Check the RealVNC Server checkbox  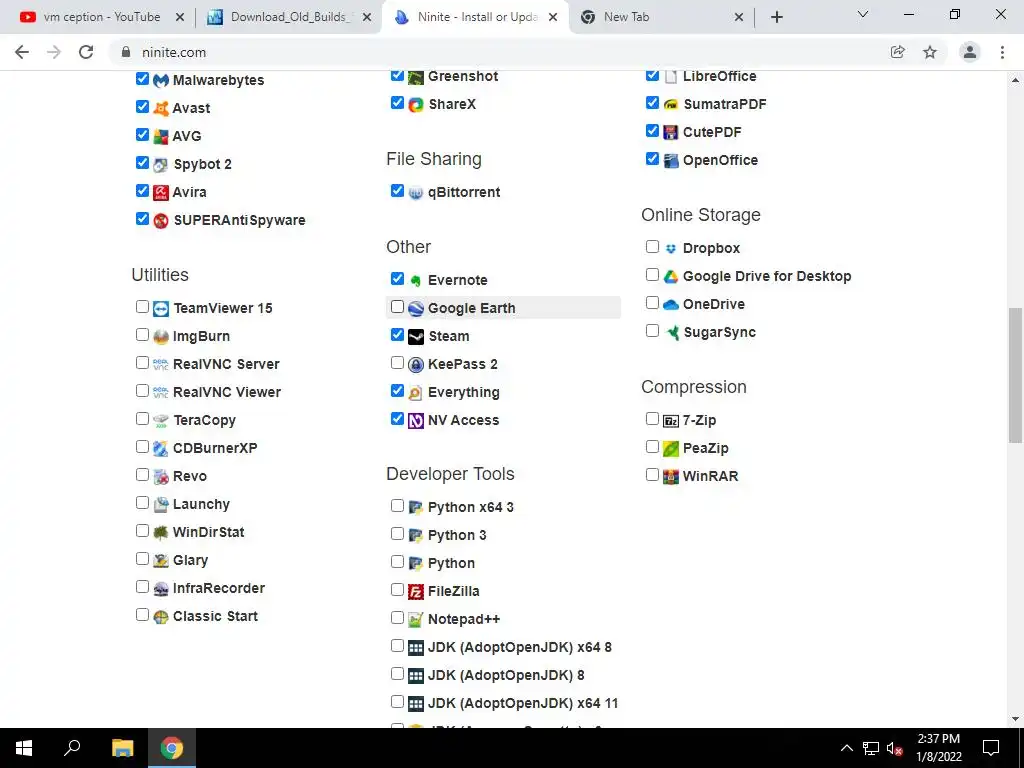(142, 362)
